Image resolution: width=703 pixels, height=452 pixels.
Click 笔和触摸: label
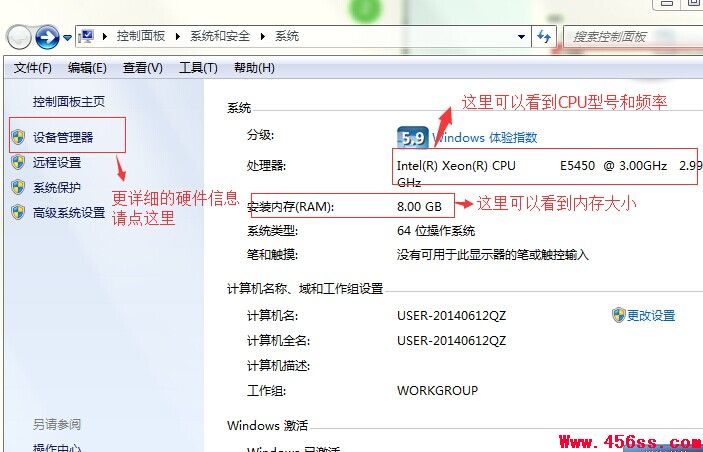272,255
